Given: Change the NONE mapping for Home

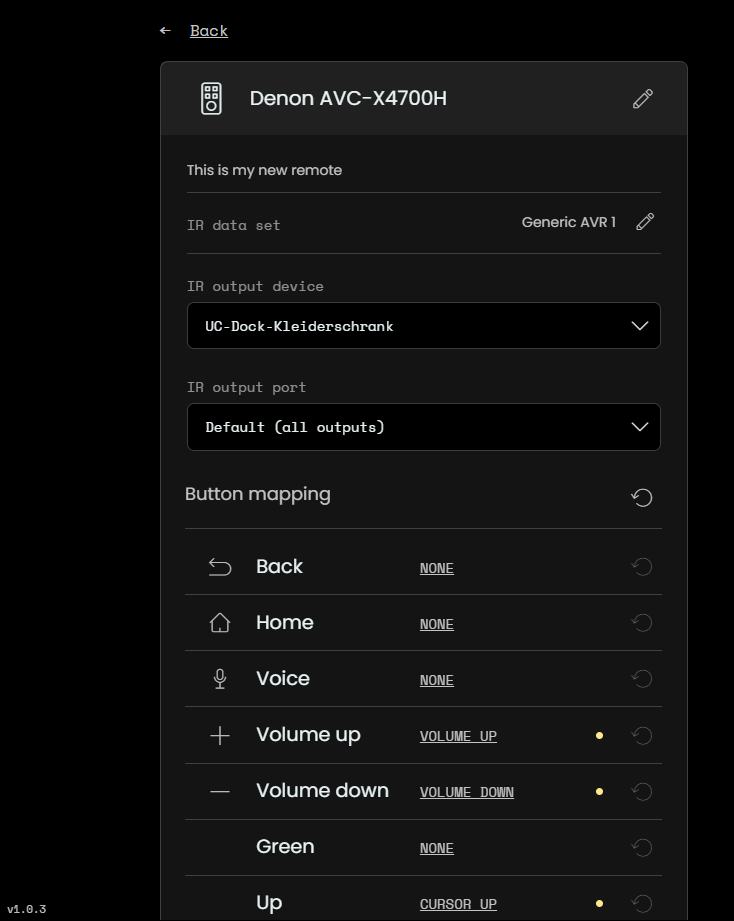Looking at the screenshot, I should tap(437, 624).
